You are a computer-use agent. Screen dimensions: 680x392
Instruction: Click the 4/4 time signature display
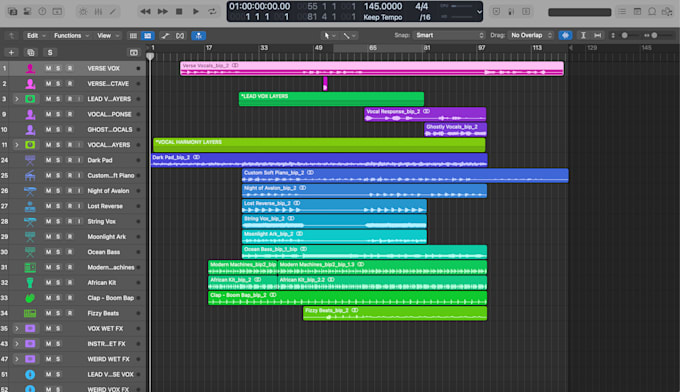coord(422,7)
